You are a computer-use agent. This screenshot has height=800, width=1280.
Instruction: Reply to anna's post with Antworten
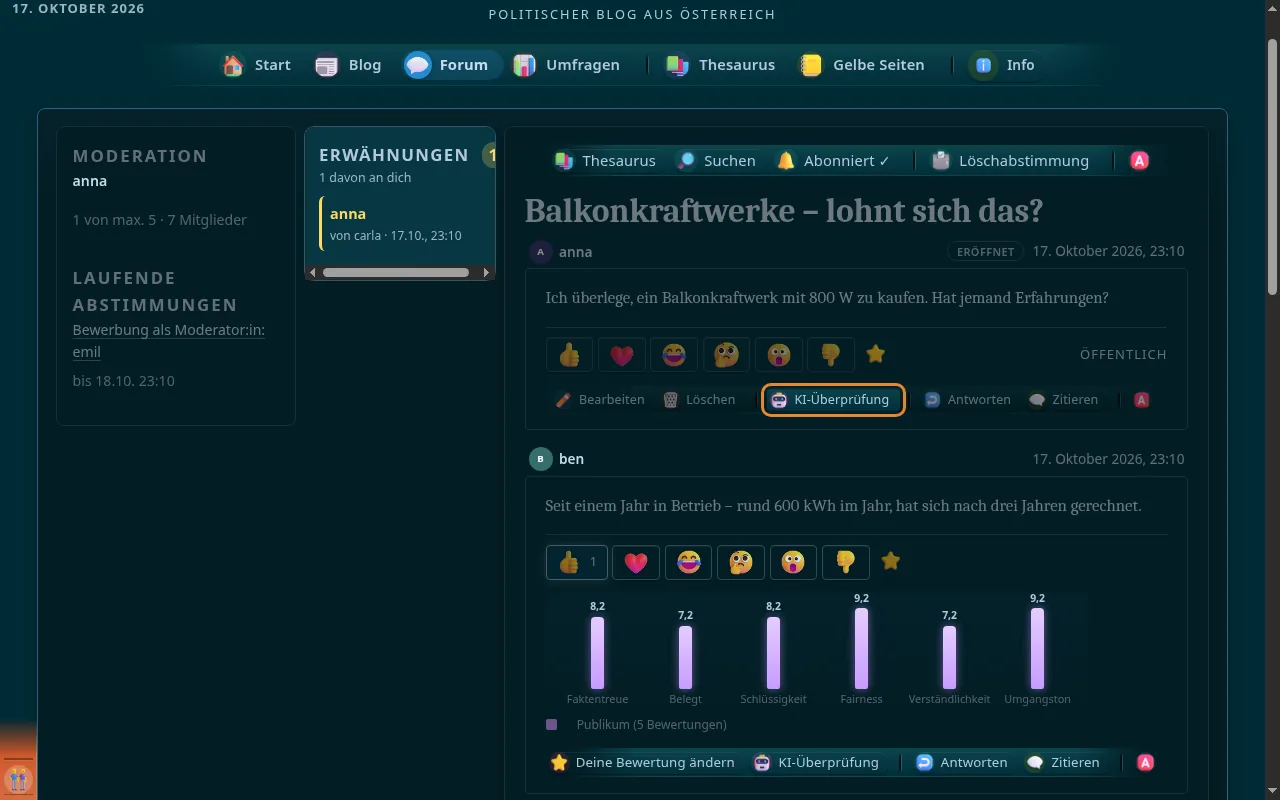coord(966,400)
